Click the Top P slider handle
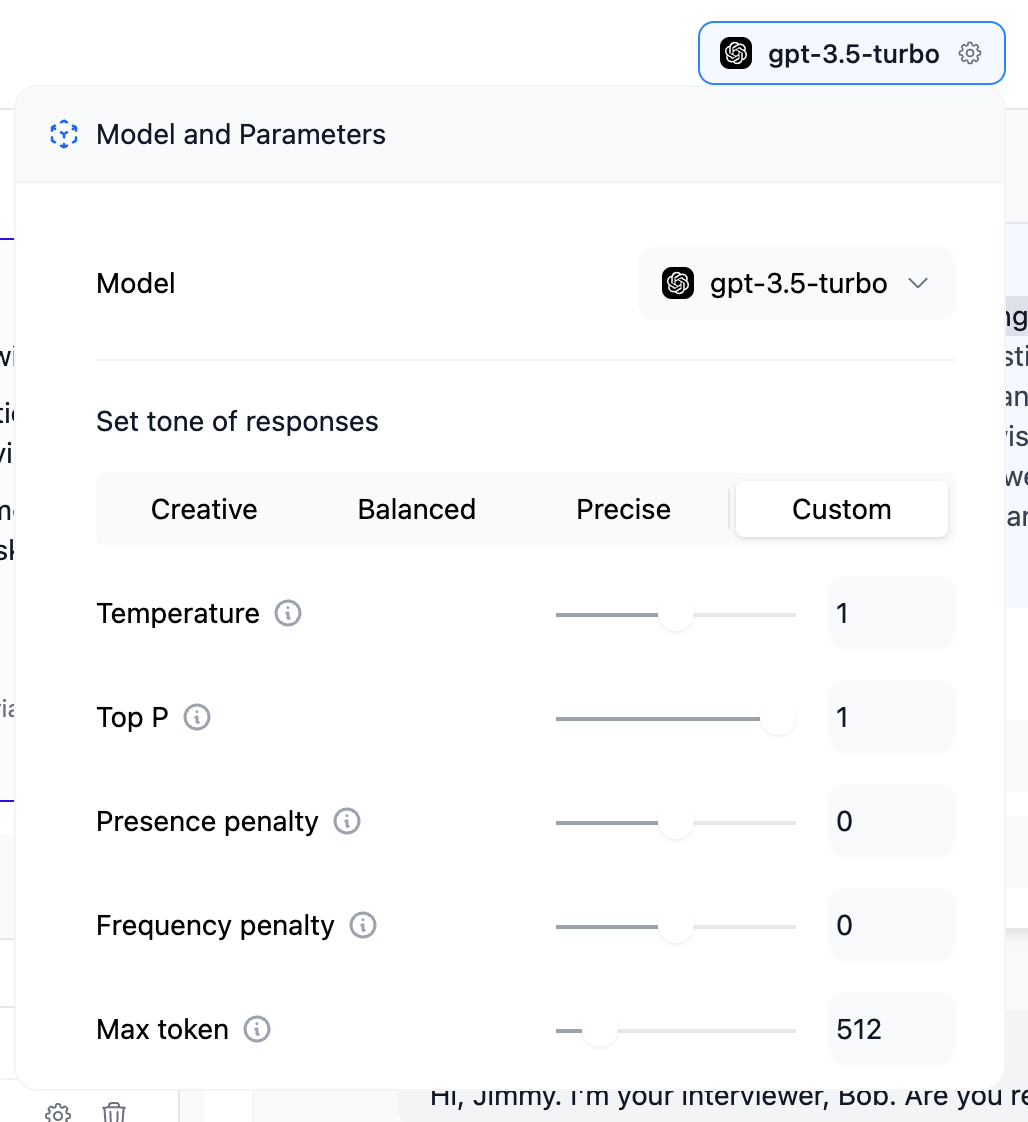Image resolution: width=1028 pixels, height=1122 pixels. click(778, 718)
